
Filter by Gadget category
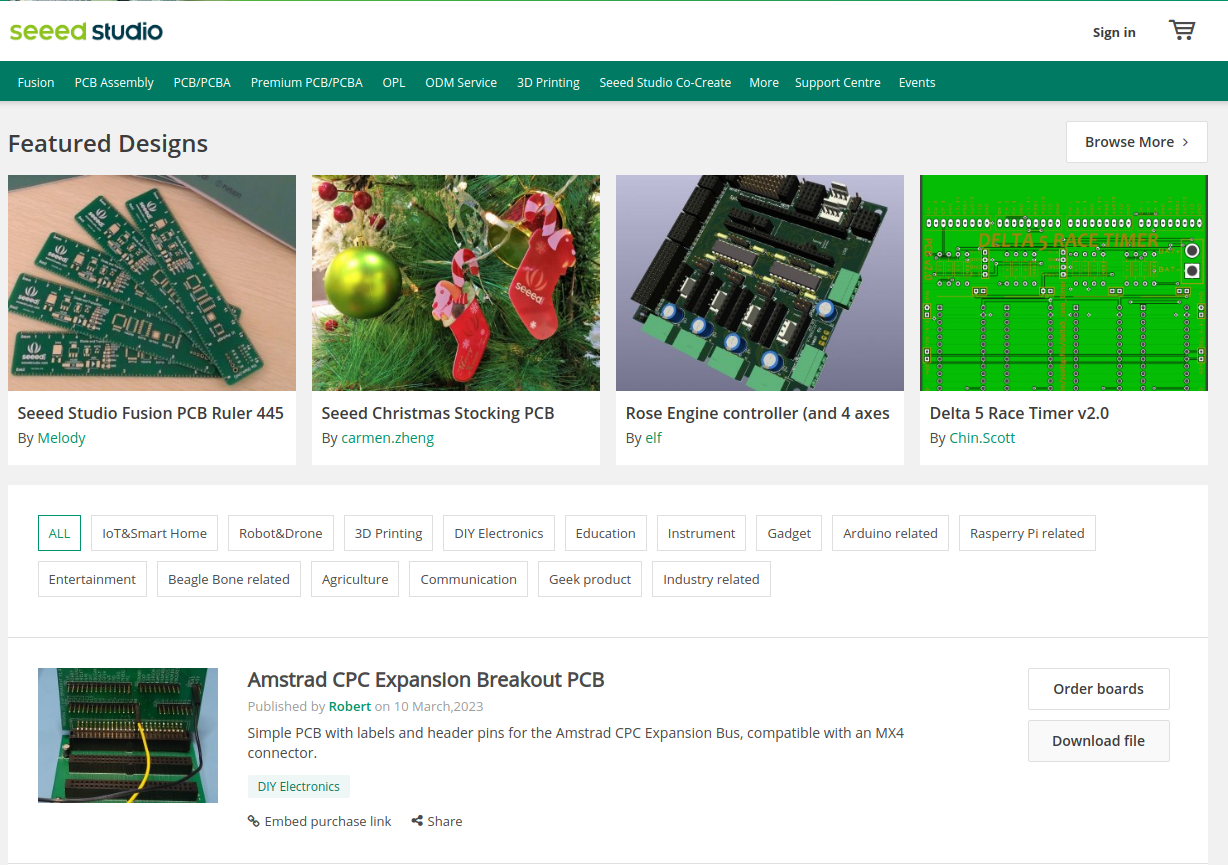point(789,533)
